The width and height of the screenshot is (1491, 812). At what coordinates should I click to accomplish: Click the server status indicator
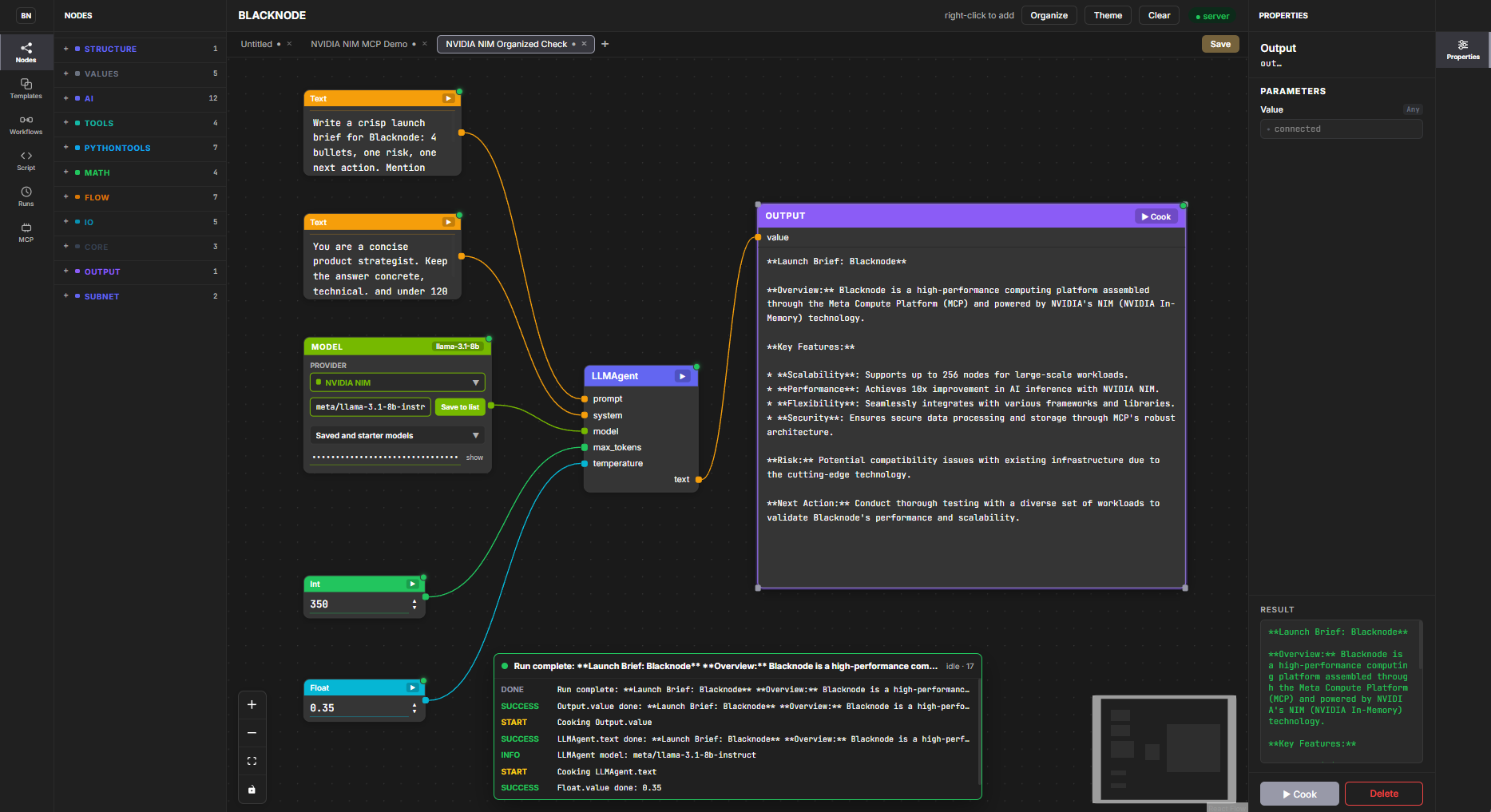pyautogui.click(x=1212, y=16)
